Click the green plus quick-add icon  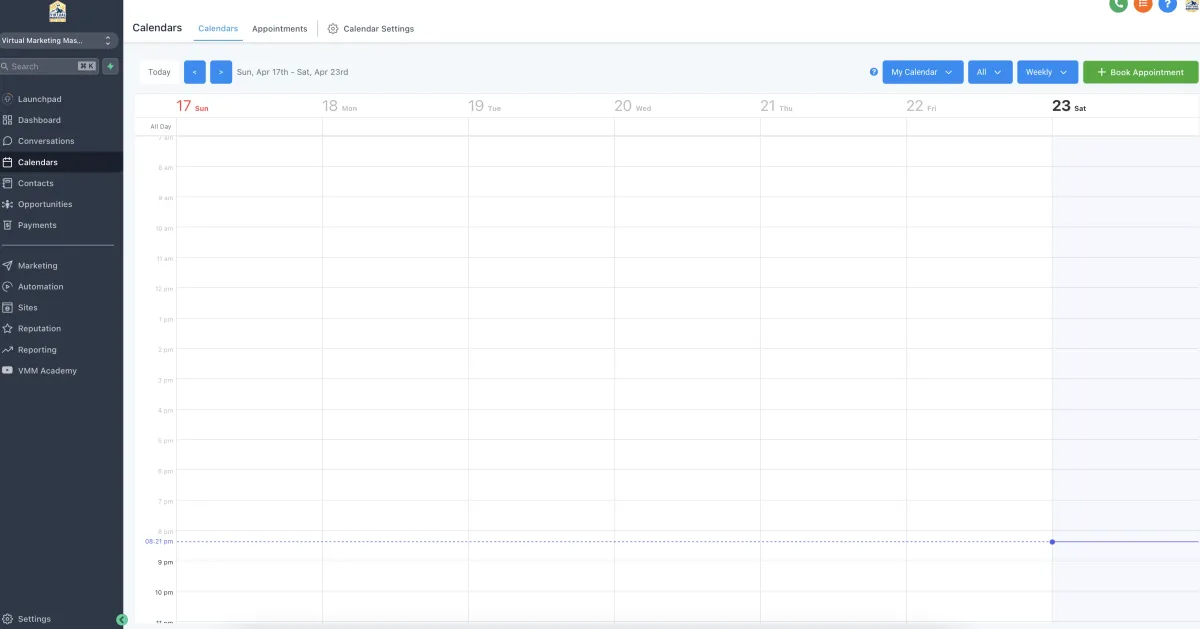110,66
